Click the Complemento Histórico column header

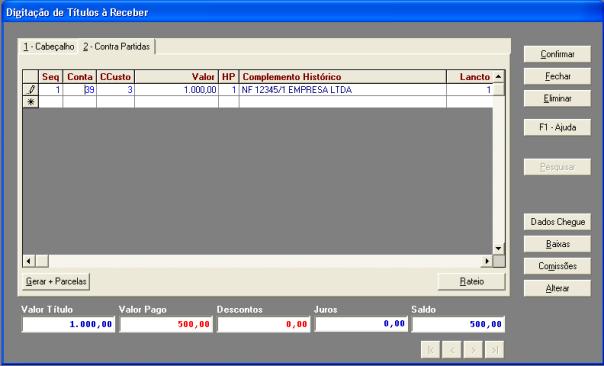[x=342, y=77]
